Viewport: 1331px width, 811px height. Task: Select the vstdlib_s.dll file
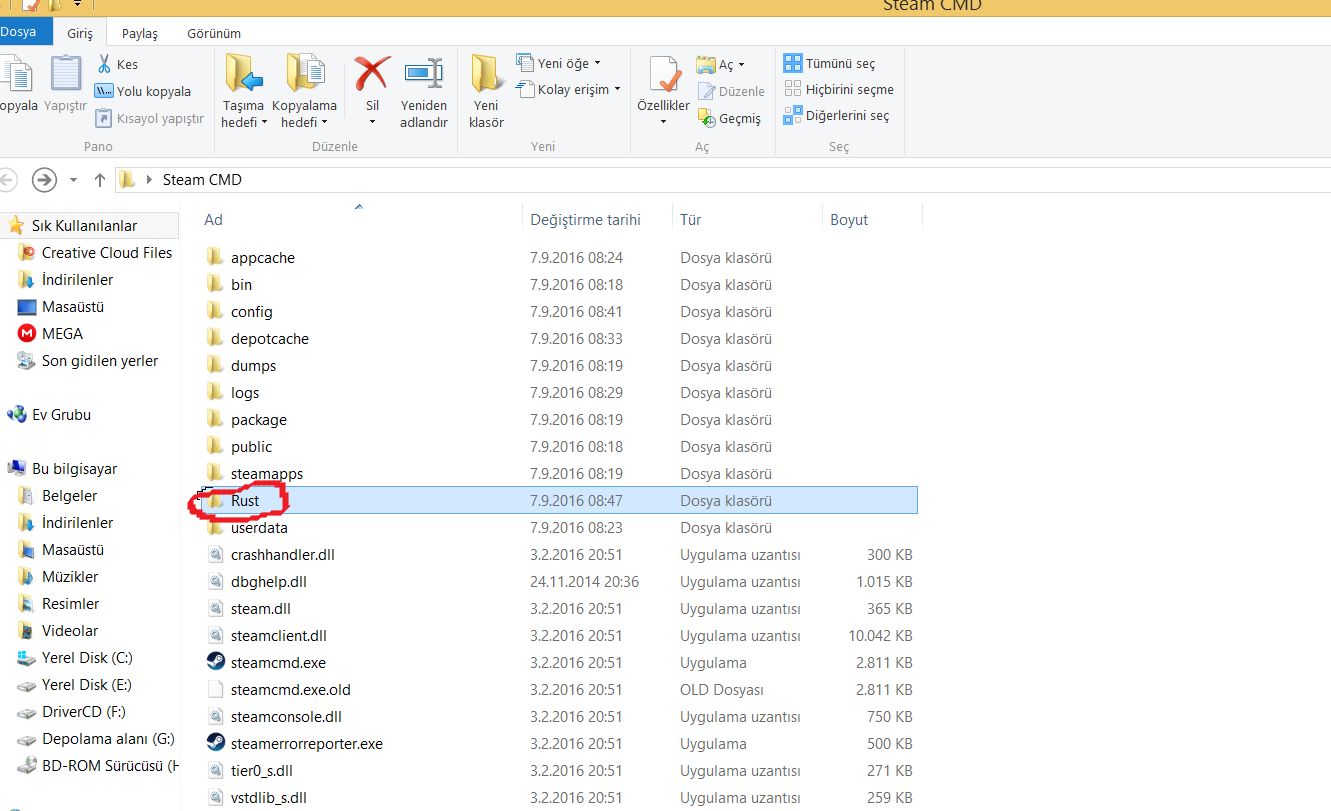point(268,797)
